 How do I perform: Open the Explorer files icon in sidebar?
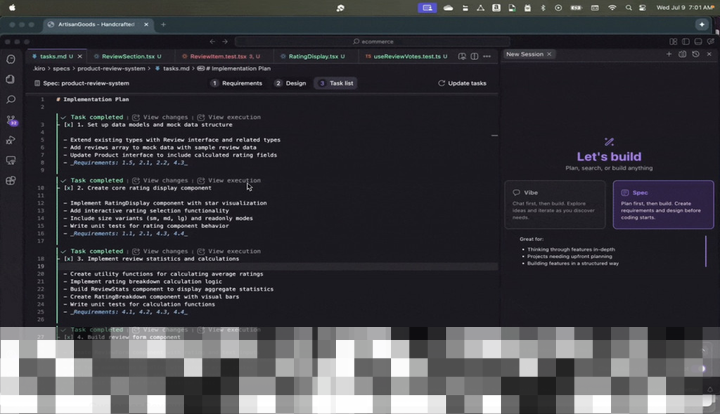pyautogui.click(x=11, y=79)
